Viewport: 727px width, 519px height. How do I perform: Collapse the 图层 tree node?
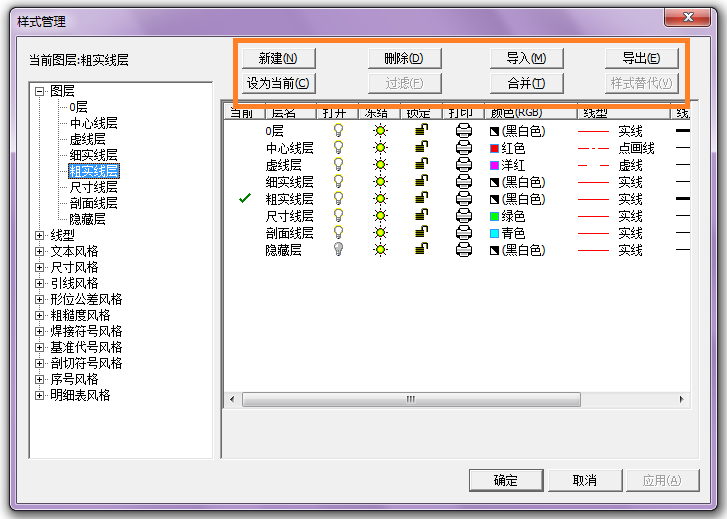coord(40,91)
